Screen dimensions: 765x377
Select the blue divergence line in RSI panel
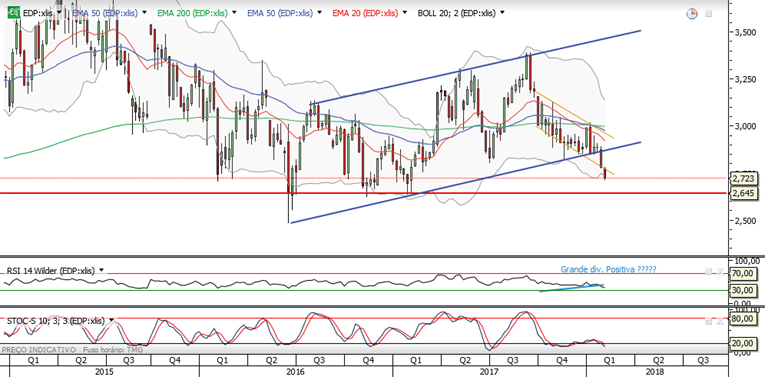point(572,288)
